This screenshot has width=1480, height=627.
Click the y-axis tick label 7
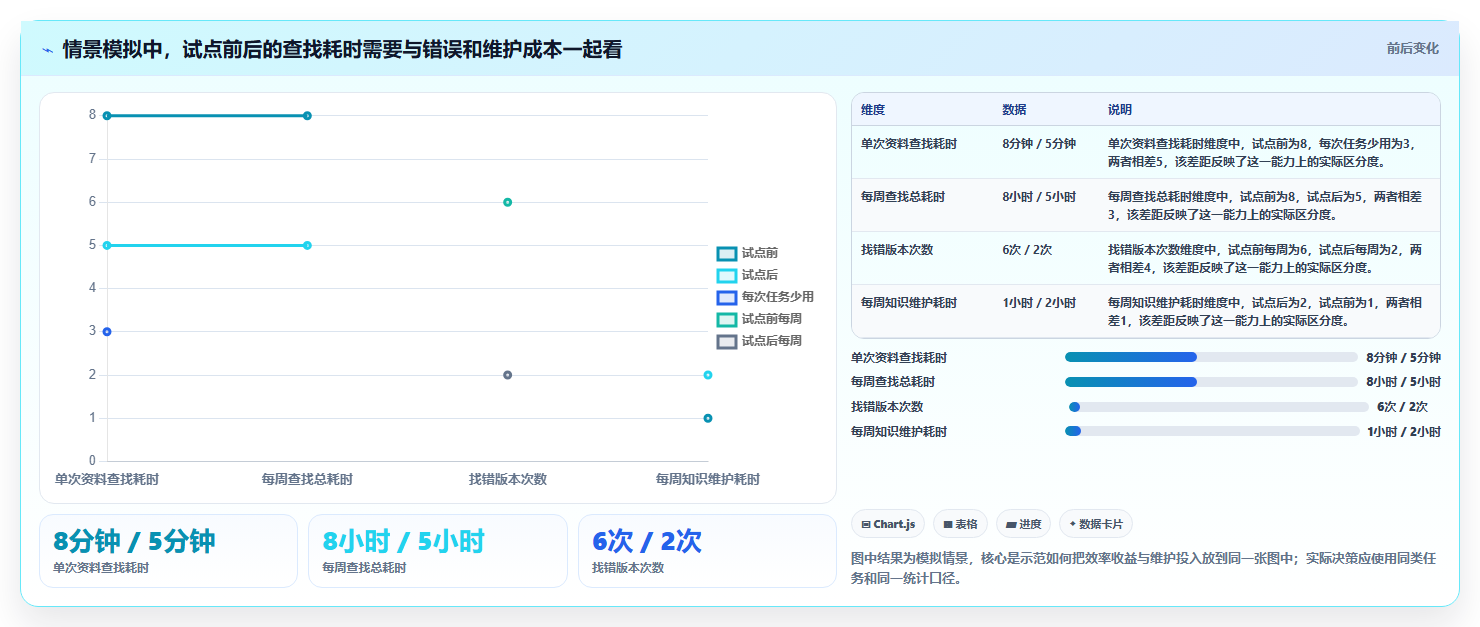click(92, 159)
